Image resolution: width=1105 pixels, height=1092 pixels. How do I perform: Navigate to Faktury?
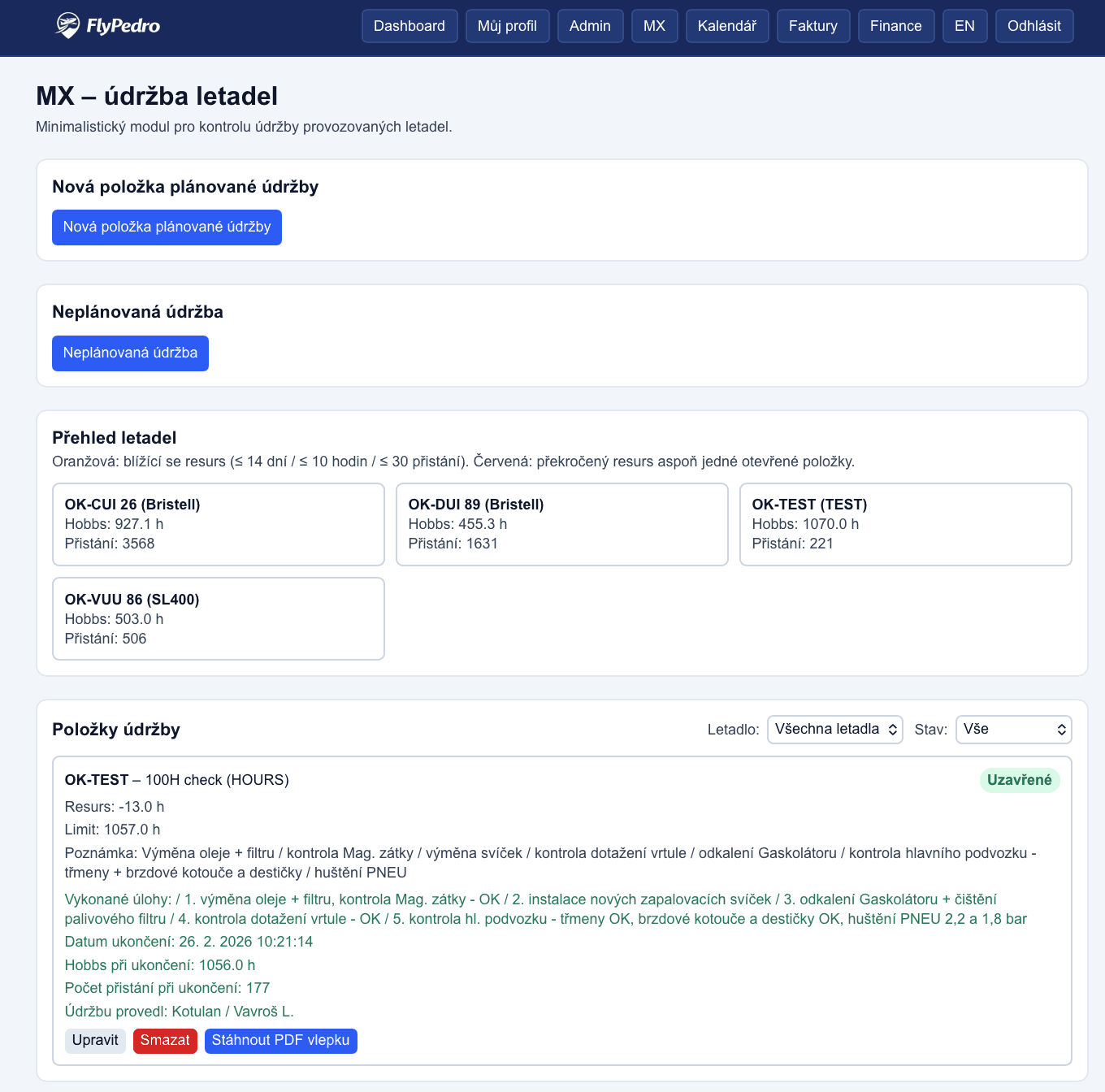coord(812,26)
